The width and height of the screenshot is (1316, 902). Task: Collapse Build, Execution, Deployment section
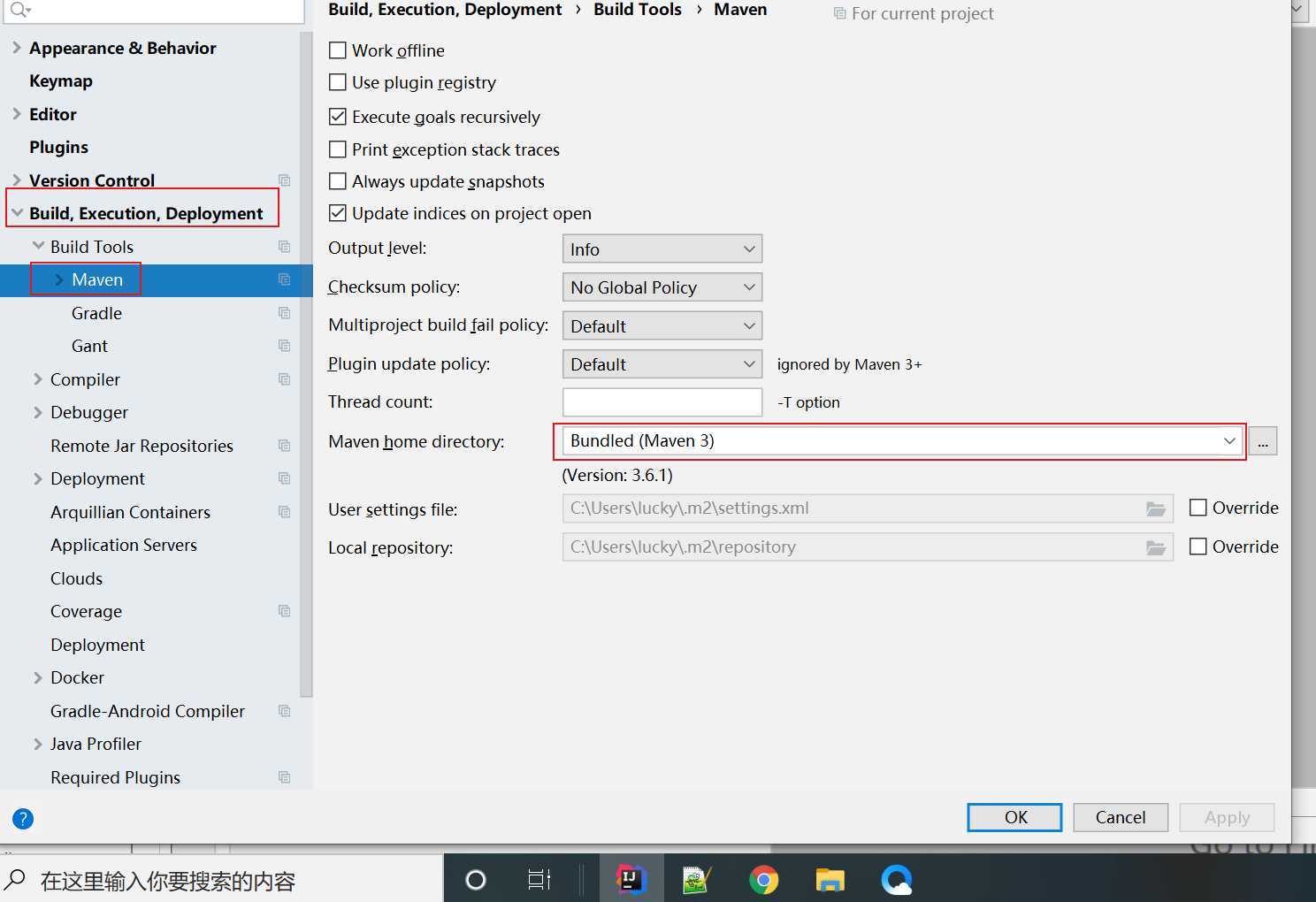(x=17, y=213)
